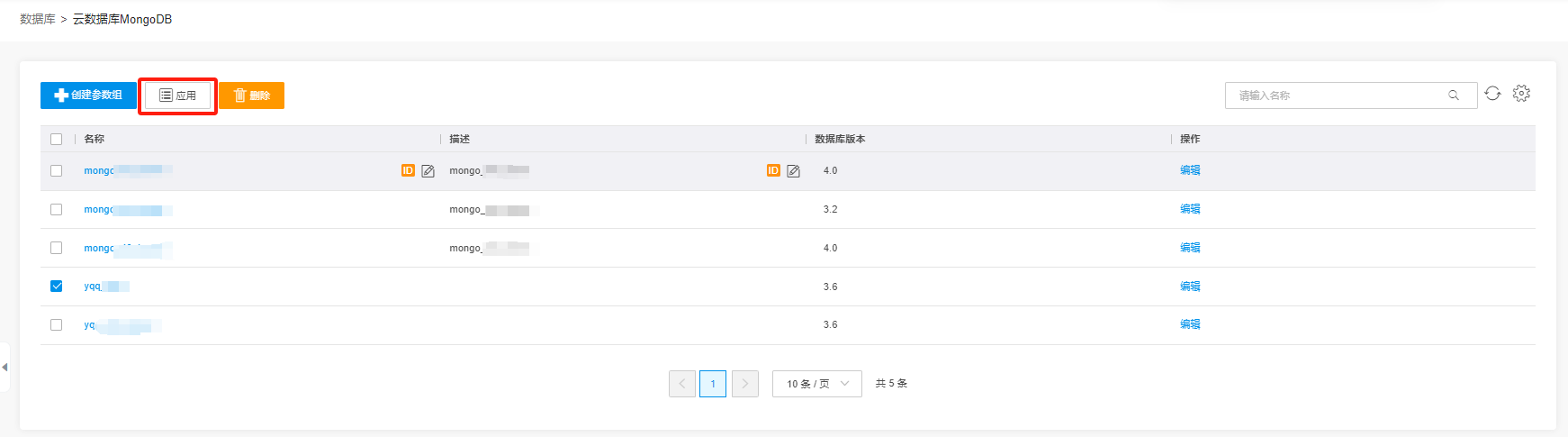Screen dimensions: 1568x437
Task: Select the version 3.2 row checkbox
Action: point(57,210)
